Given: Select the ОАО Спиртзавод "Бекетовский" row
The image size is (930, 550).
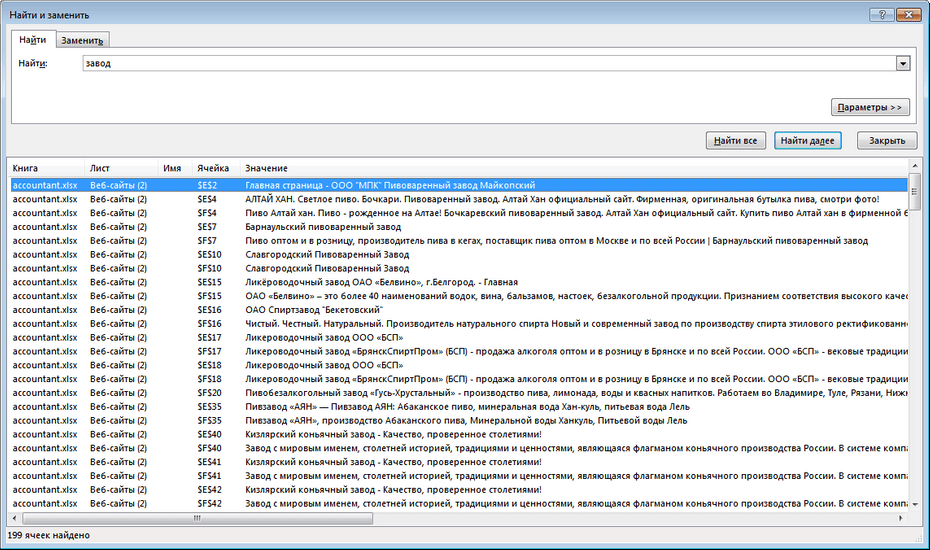Looking at the screenshot, I should (459, 310).
